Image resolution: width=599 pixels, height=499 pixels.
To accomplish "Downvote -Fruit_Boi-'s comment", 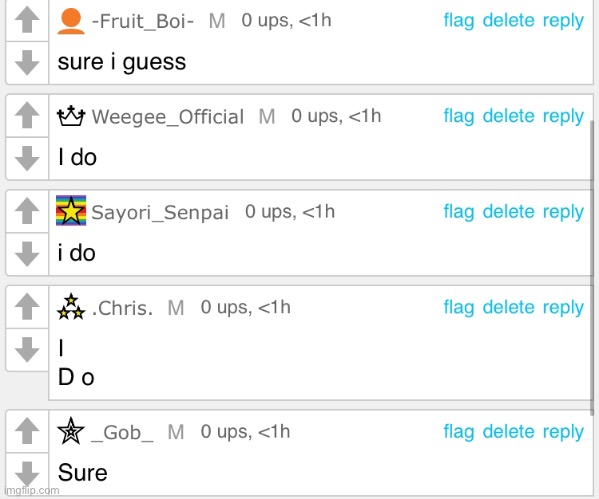I will (x=27, y=63).
